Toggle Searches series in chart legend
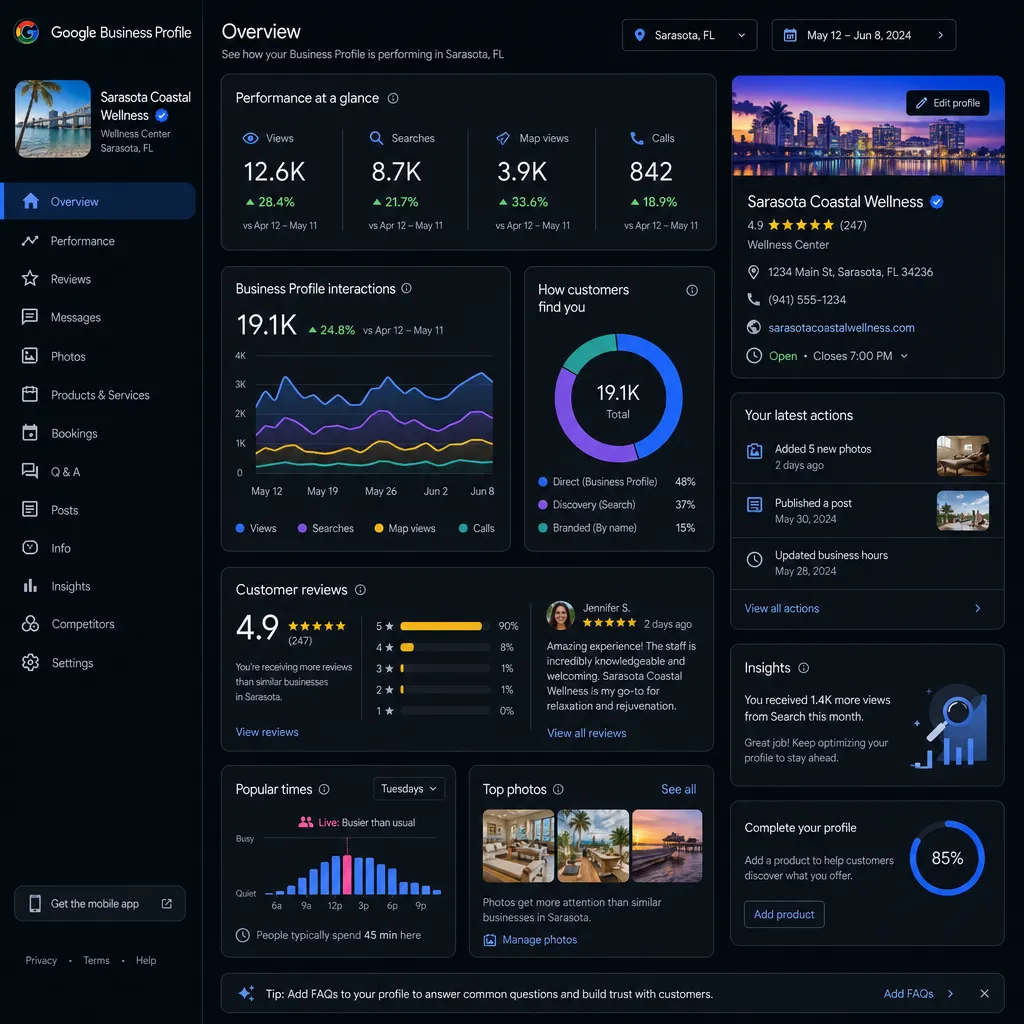Viewport: 1024px width, 1024px height. [326, 528]
